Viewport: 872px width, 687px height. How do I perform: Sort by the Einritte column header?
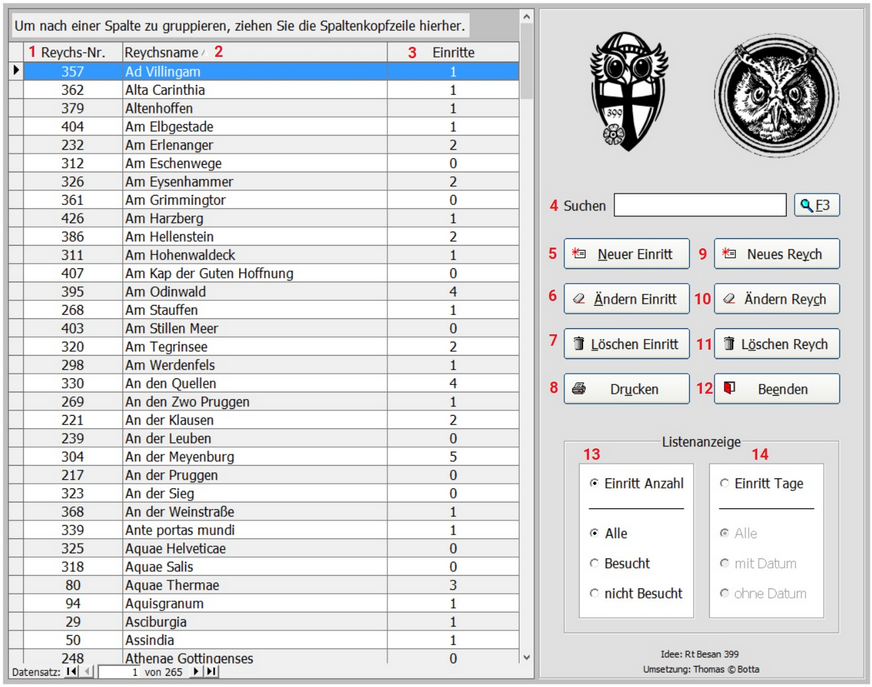click(453, 52)
